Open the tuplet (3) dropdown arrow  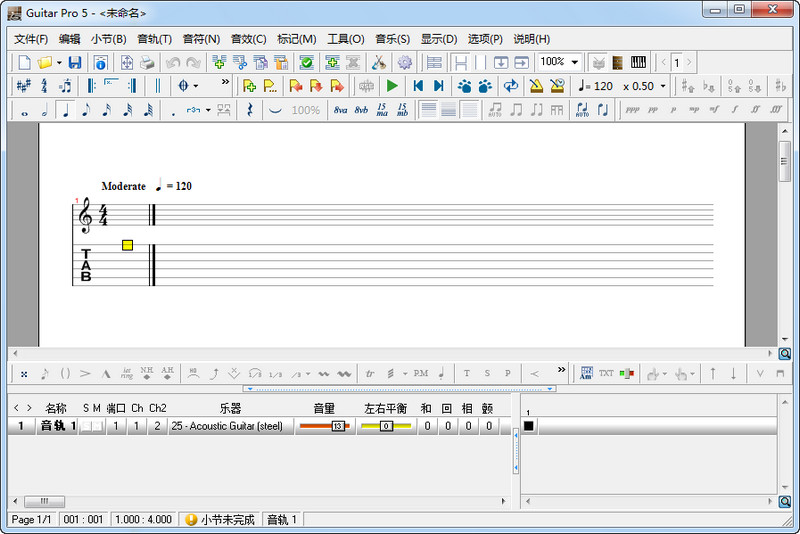(x=208, y=110)
